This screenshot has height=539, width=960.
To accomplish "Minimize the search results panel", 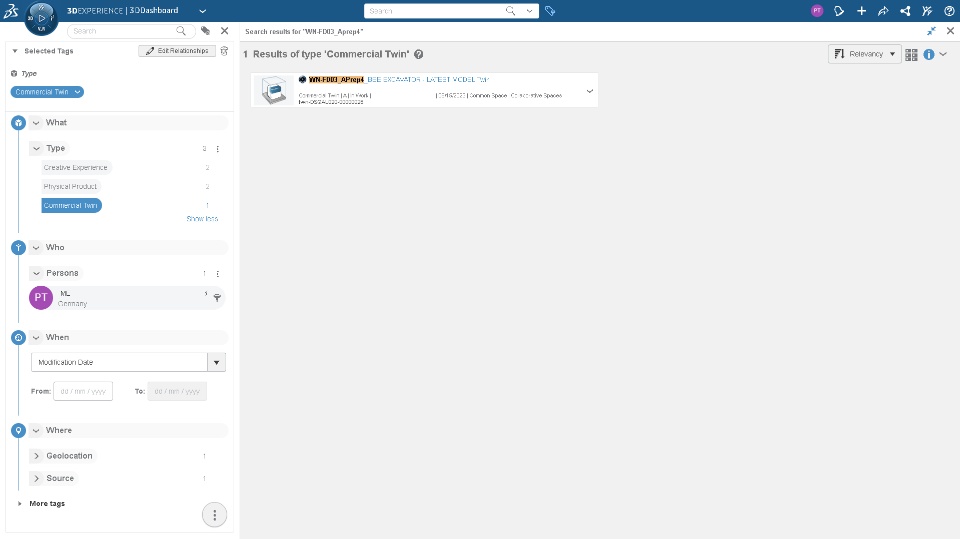I will [x=931, y=31].
